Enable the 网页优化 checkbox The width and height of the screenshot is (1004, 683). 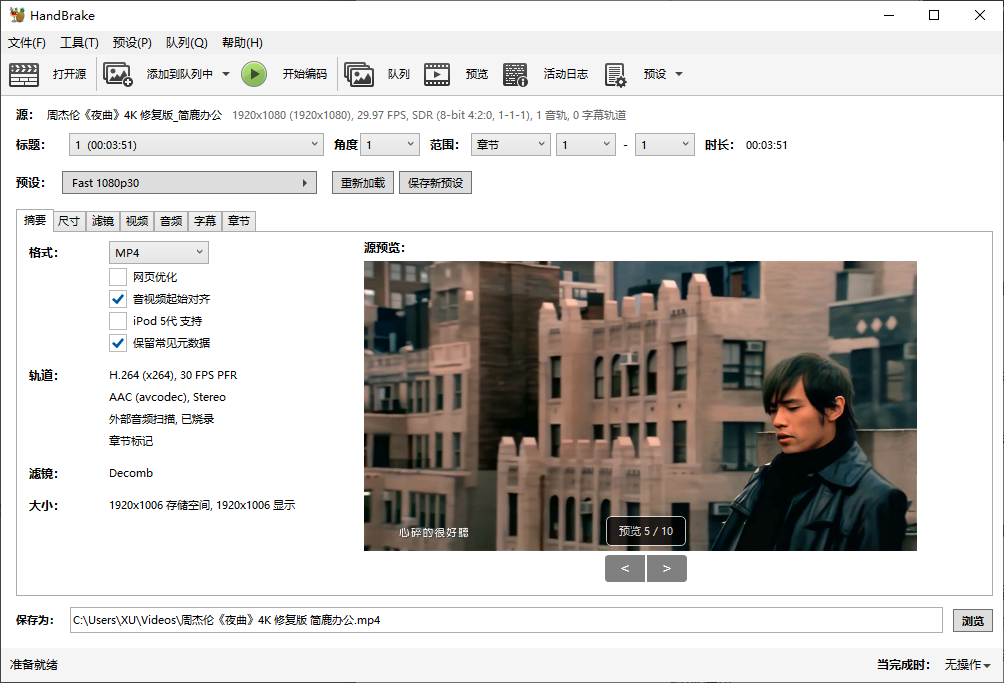(117, 277)
